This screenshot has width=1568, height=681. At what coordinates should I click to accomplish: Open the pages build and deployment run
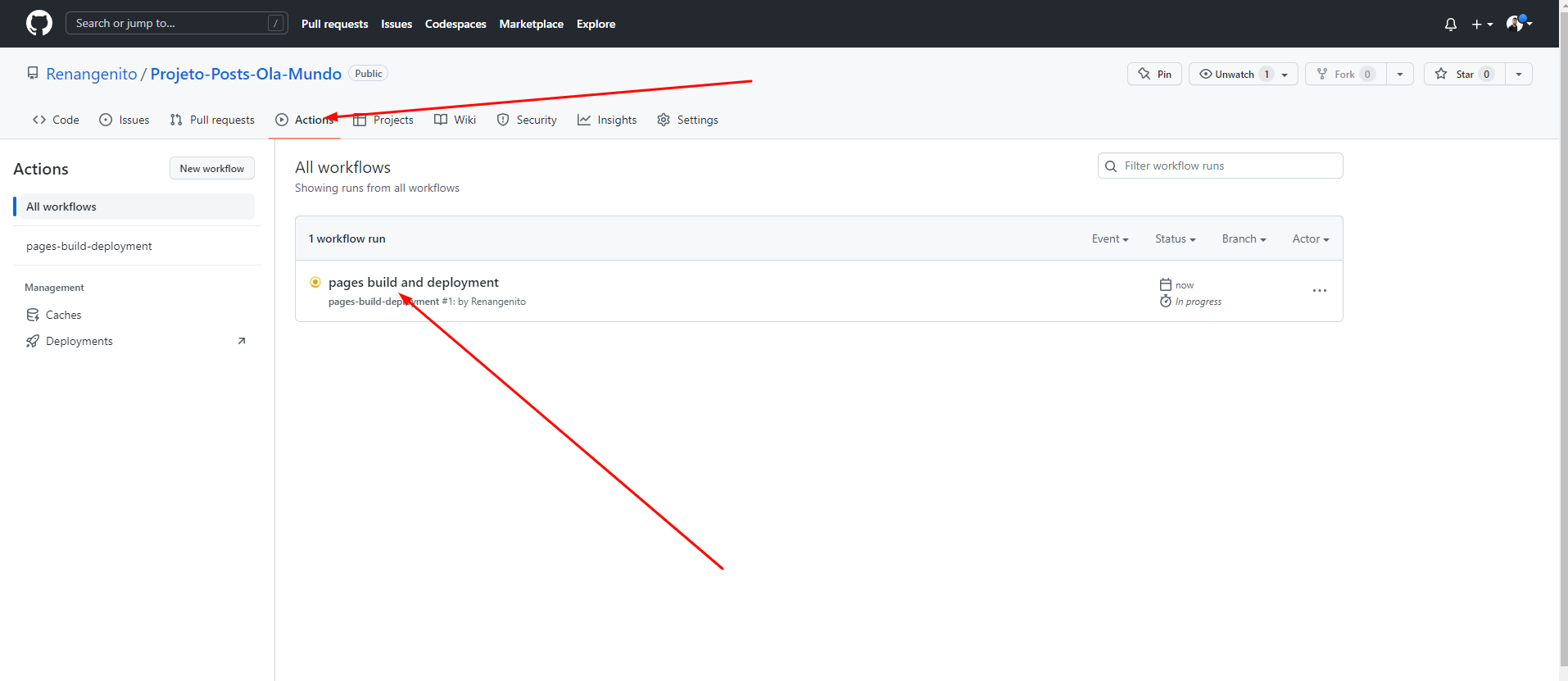pos(413,282)
